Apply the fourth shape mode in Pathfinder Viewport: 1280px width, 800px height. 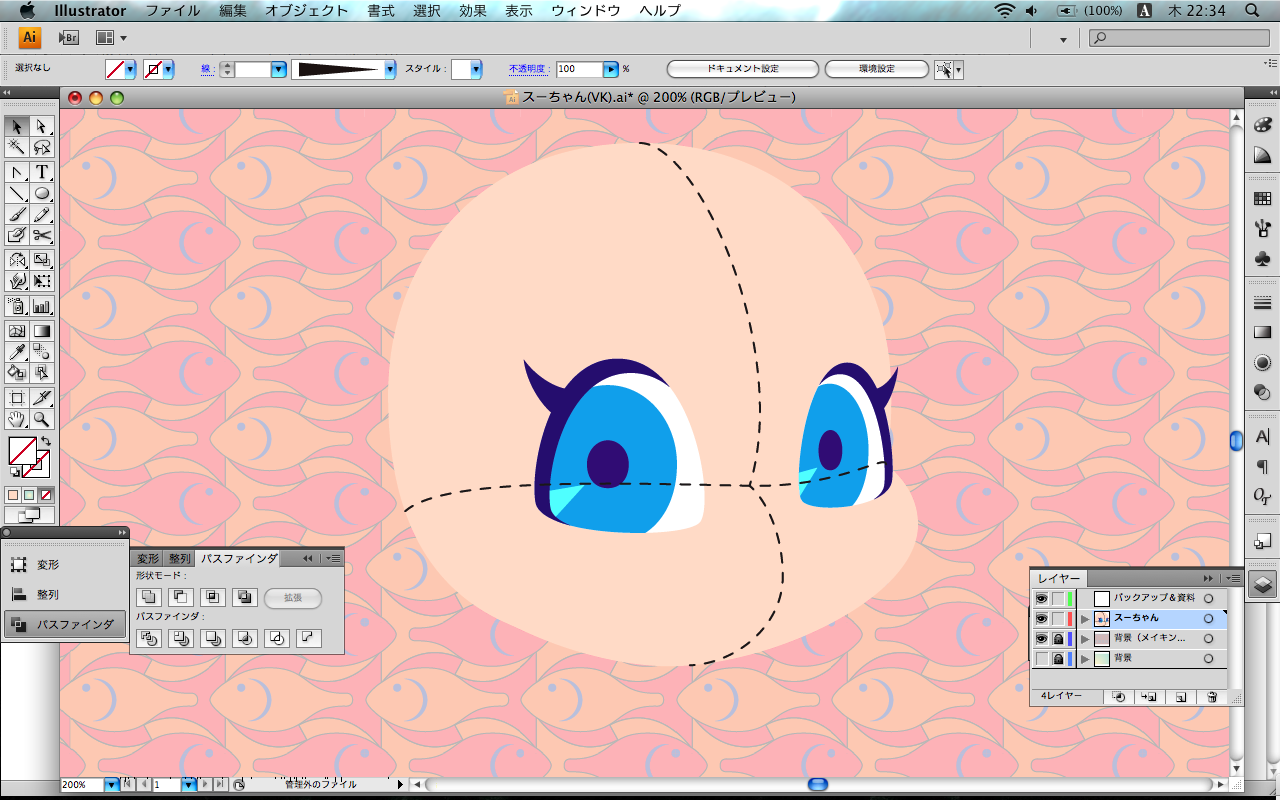[x=244, y=598]
